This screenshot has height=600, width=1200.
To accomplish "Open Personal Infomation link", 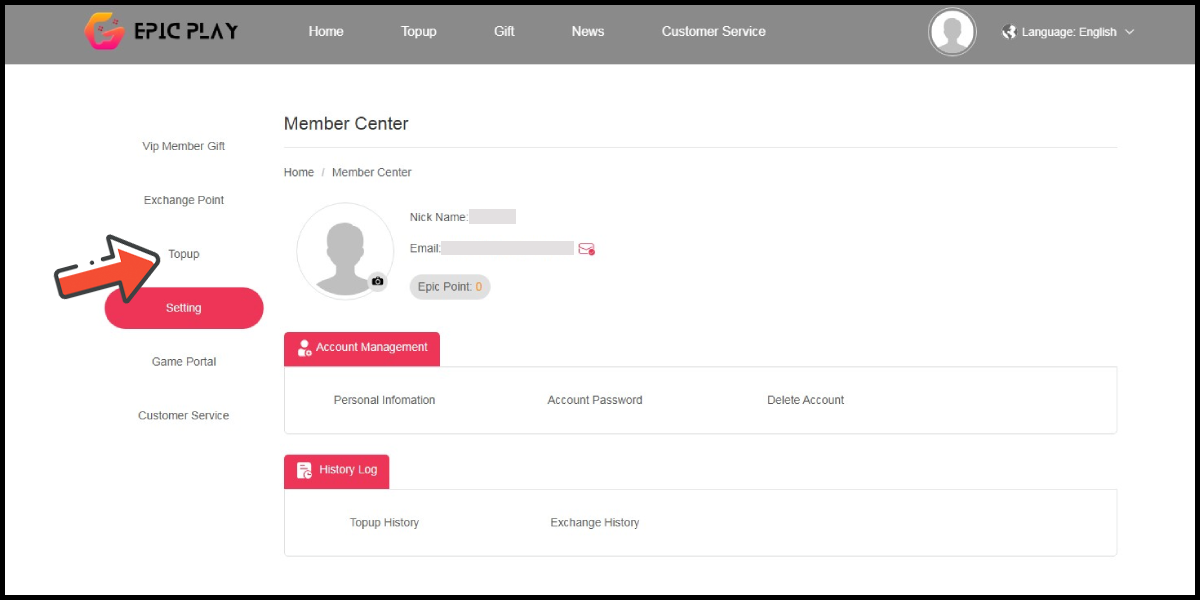I will 384,400.
